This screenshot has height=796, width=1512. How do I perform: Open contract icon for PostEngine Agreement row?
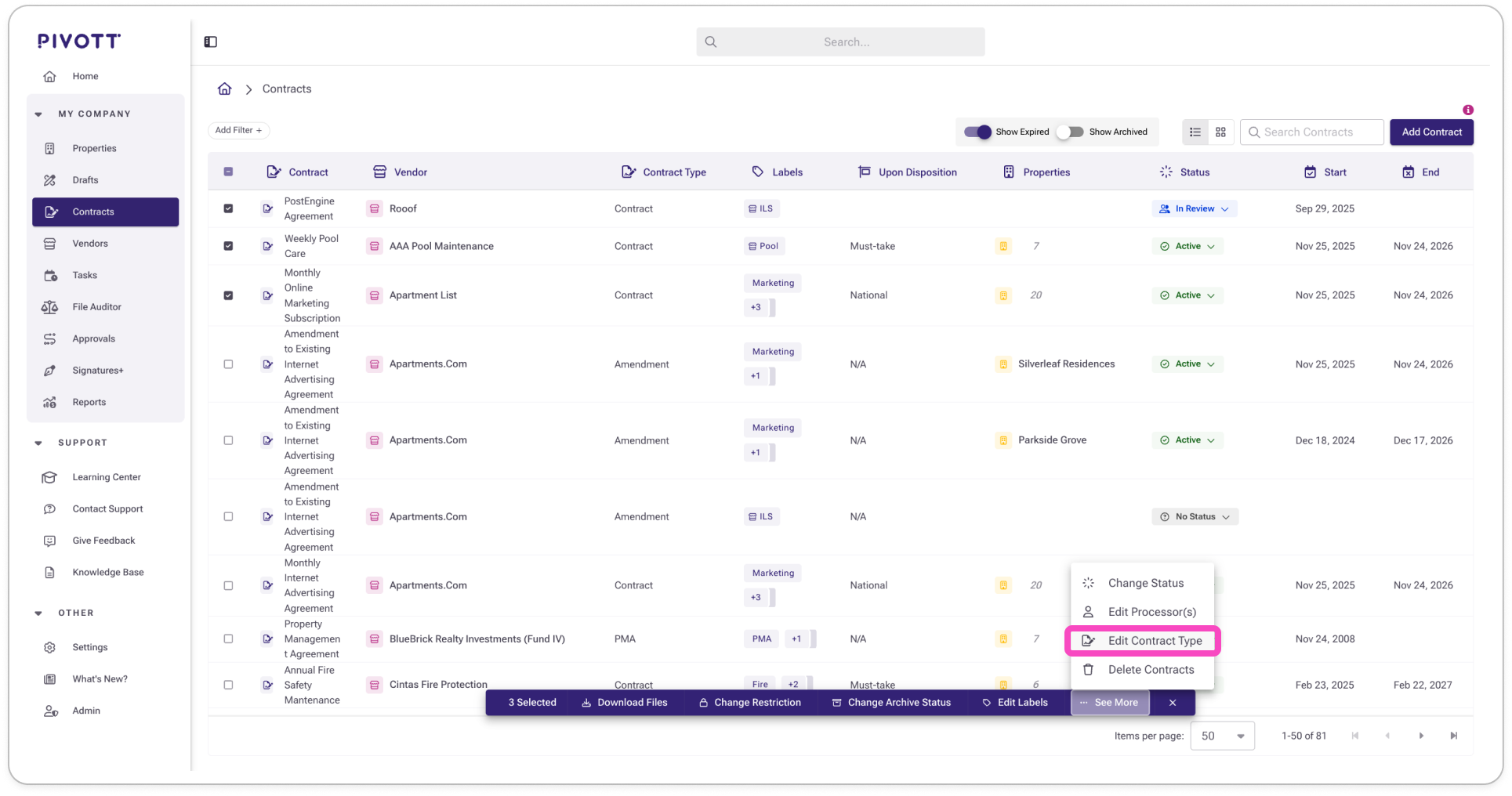[x=267, y=208]
